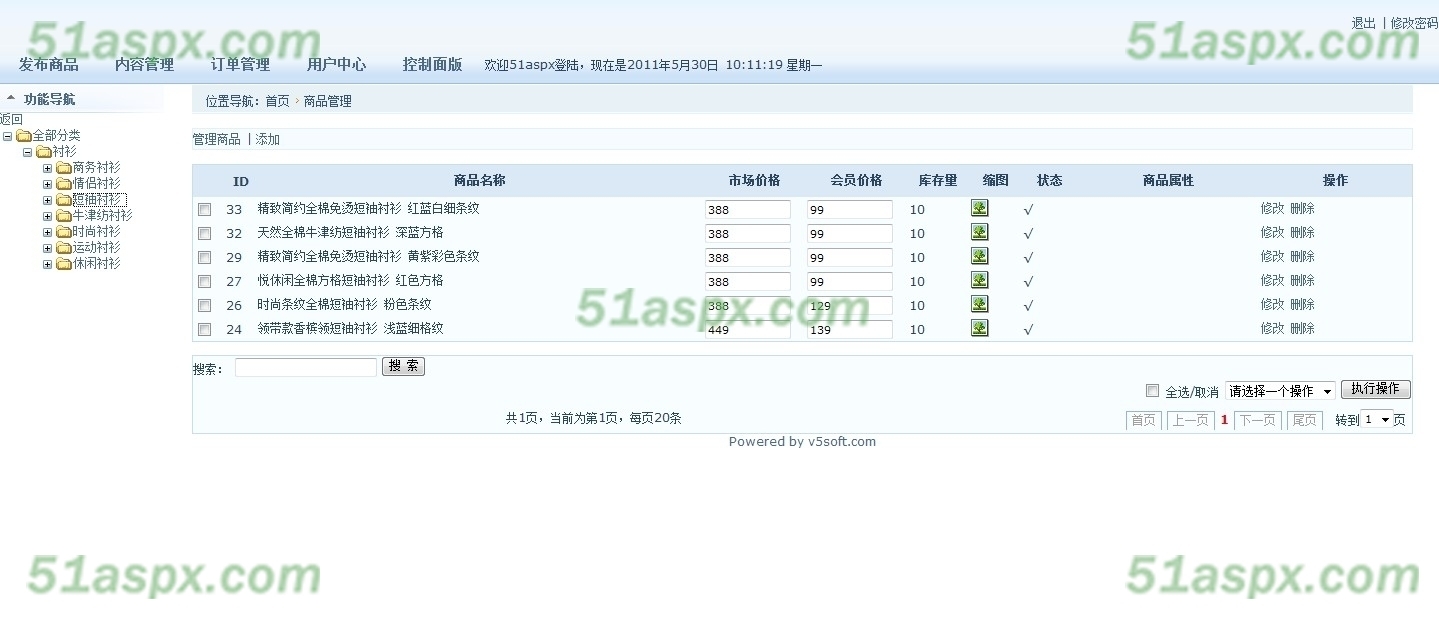Open the 请选择一个操作 dropdown

1281,391
